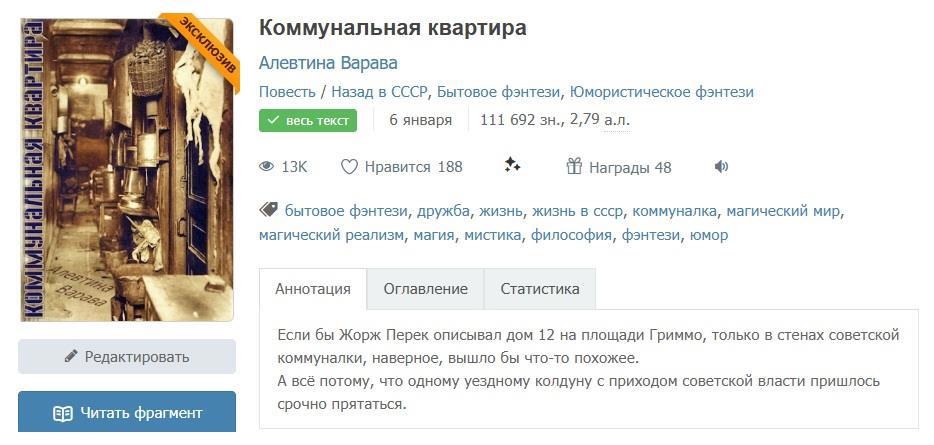The width and height of the screenshot is (934, 445).
Task: Click the sparkle stars icon
Action: tap(513, 166)
